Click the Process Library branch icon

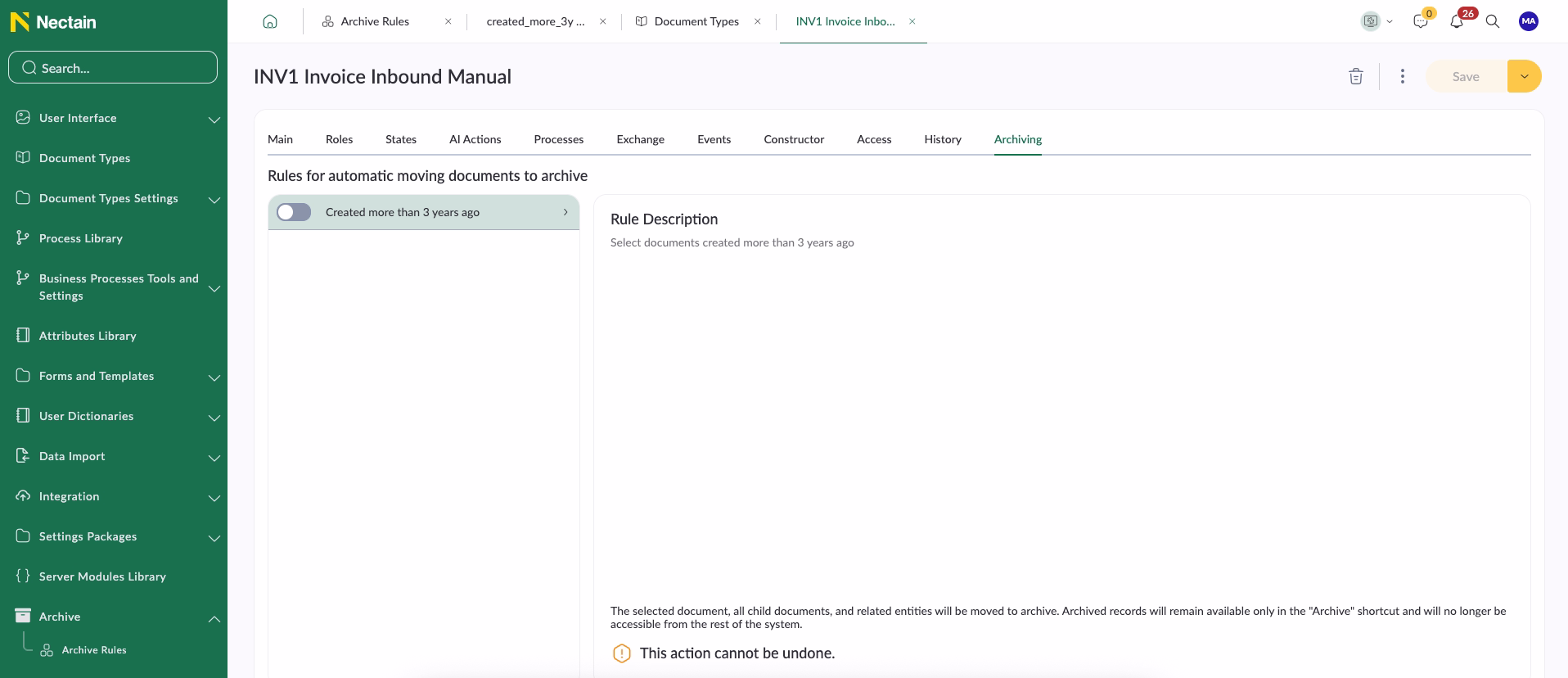[x=23, y=237]
